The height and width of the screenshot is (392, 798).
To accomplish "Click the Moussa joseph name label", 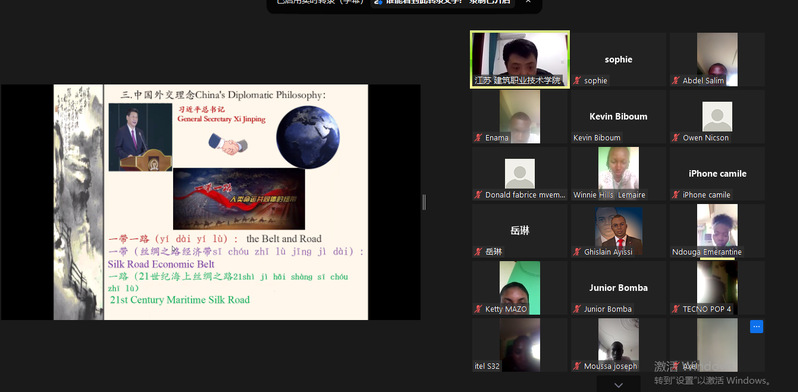I will [x=610, y=366].
